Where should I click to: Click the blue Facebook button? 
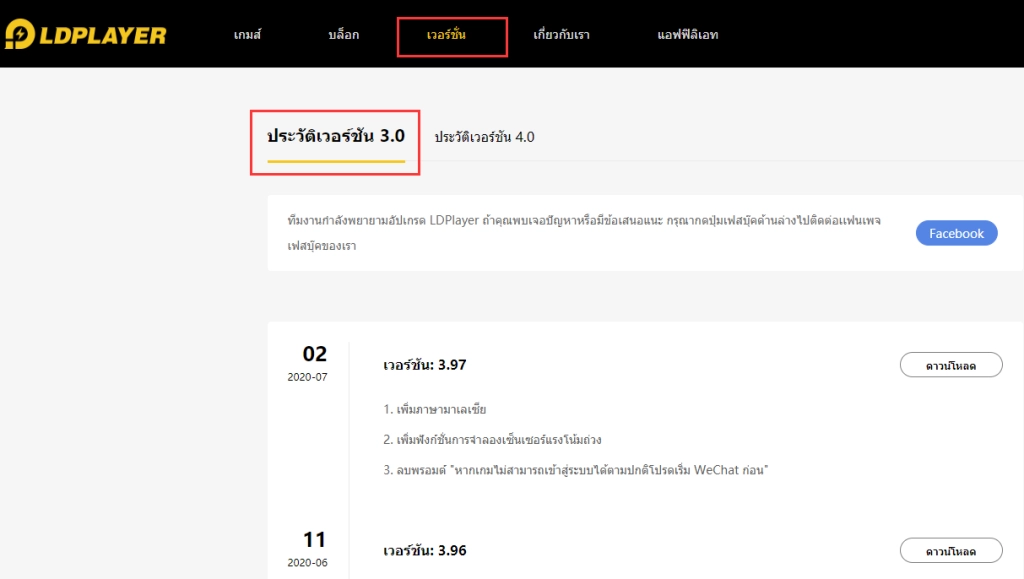pyautogui.click(x=956, y=233)
